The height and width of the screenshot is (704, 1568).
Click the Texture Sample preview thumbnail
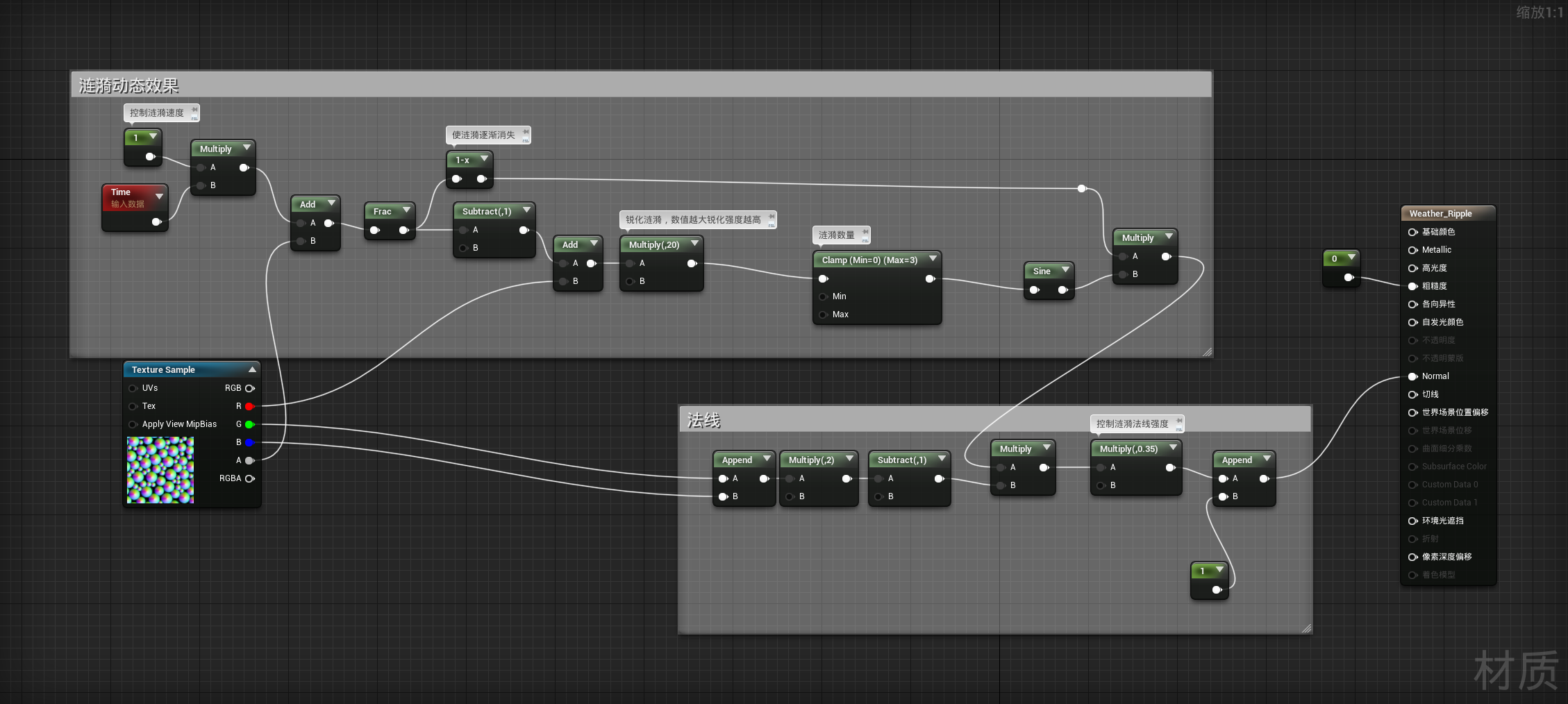[x=160, y=470]
